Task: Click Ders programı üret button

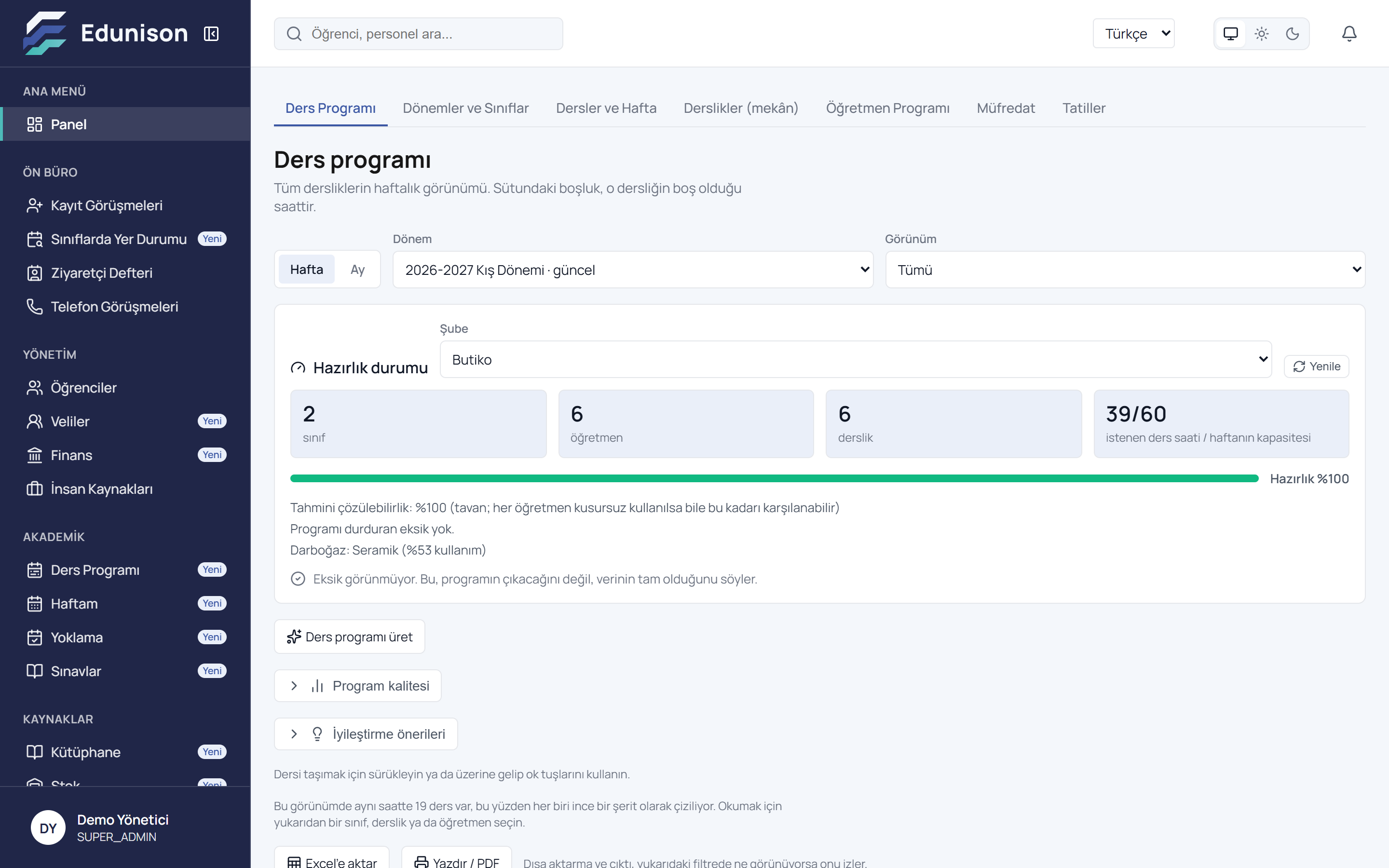Action: coord(350,637)
